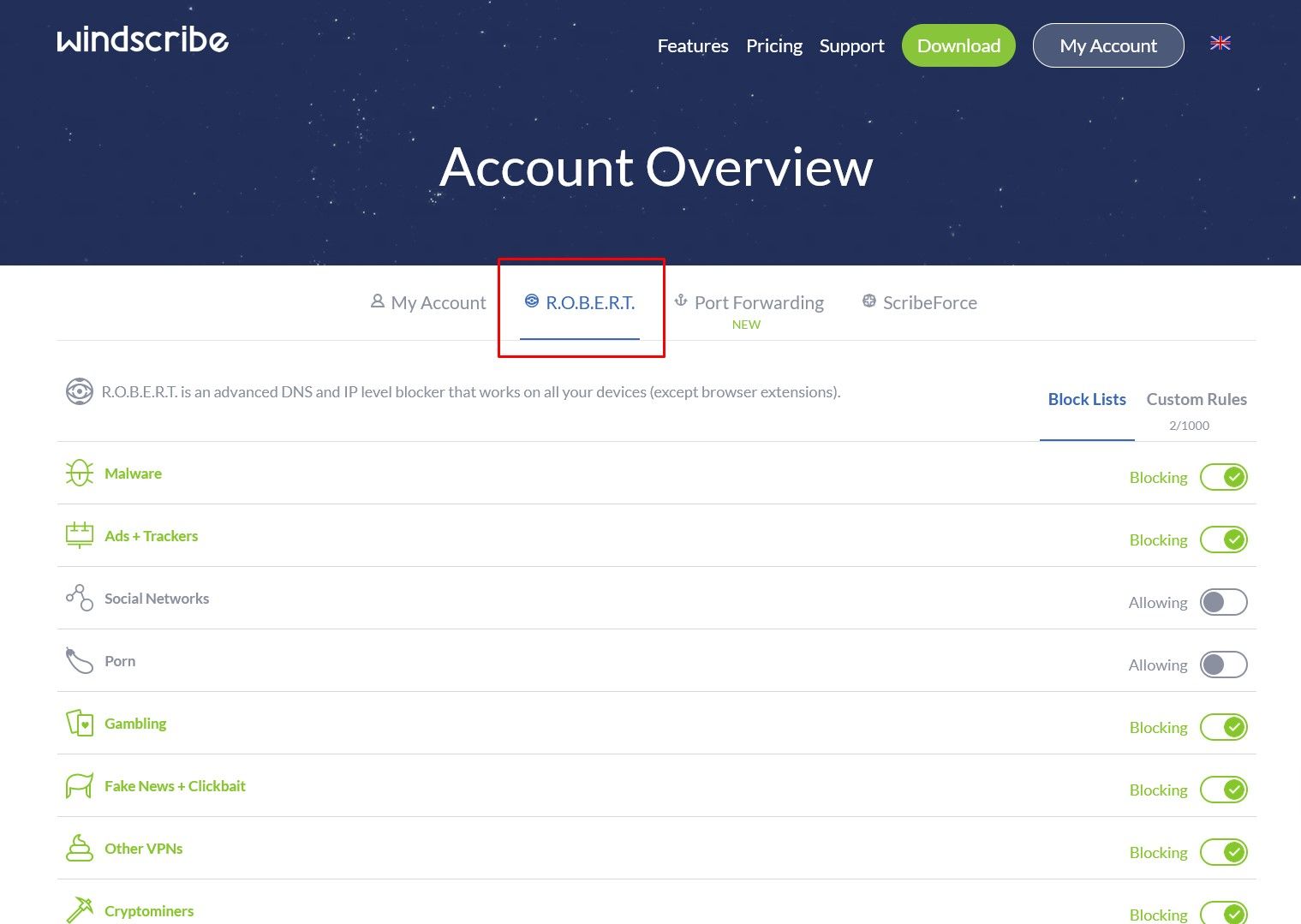Click the R.O.B.E.R.T. eye icon beside description
Viewport: 1301px width, 924px height.
click(80, 391)
